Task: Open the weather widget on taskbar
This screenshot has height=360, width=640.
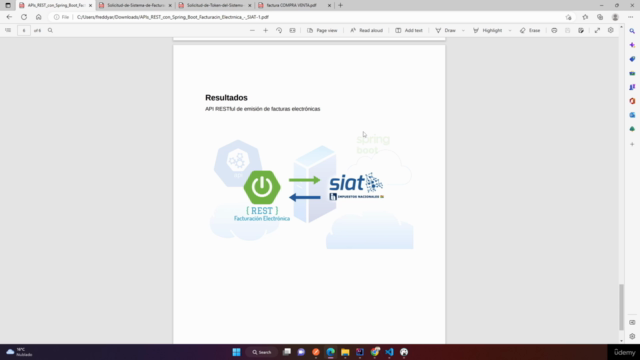Action: click(x=19, y=352)
